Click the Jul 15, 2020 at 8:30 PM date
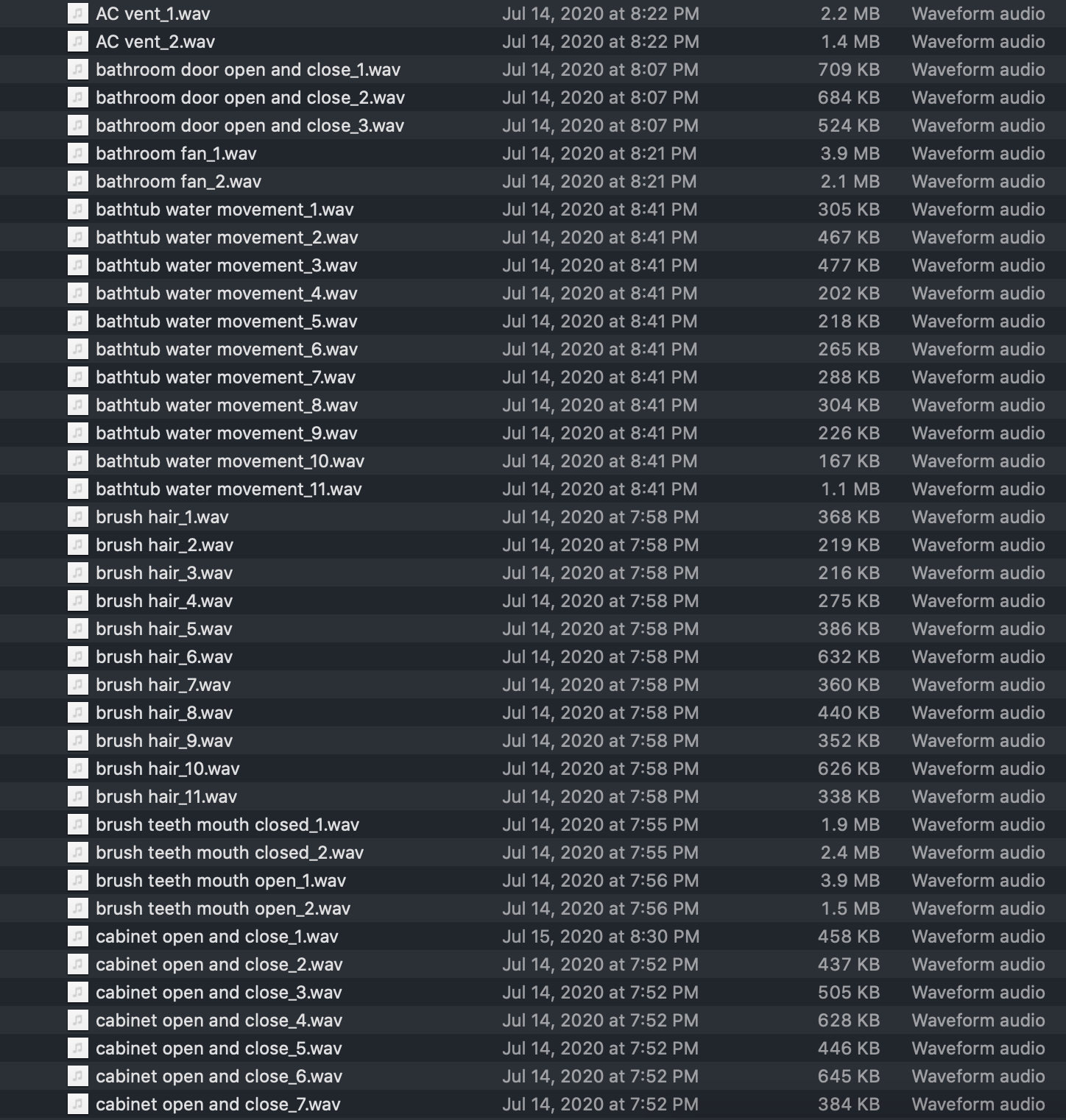The height and width of the screenshot is (1120, 1066). coord(600,937)
